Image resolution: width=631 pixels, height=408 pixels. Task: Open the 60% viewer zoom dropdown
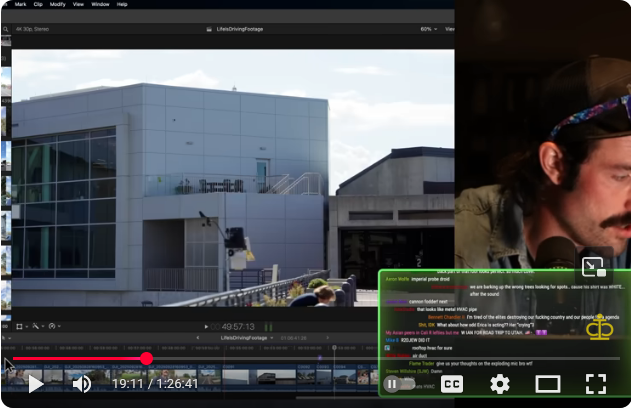pyautogui.click(x=429, y=29)
